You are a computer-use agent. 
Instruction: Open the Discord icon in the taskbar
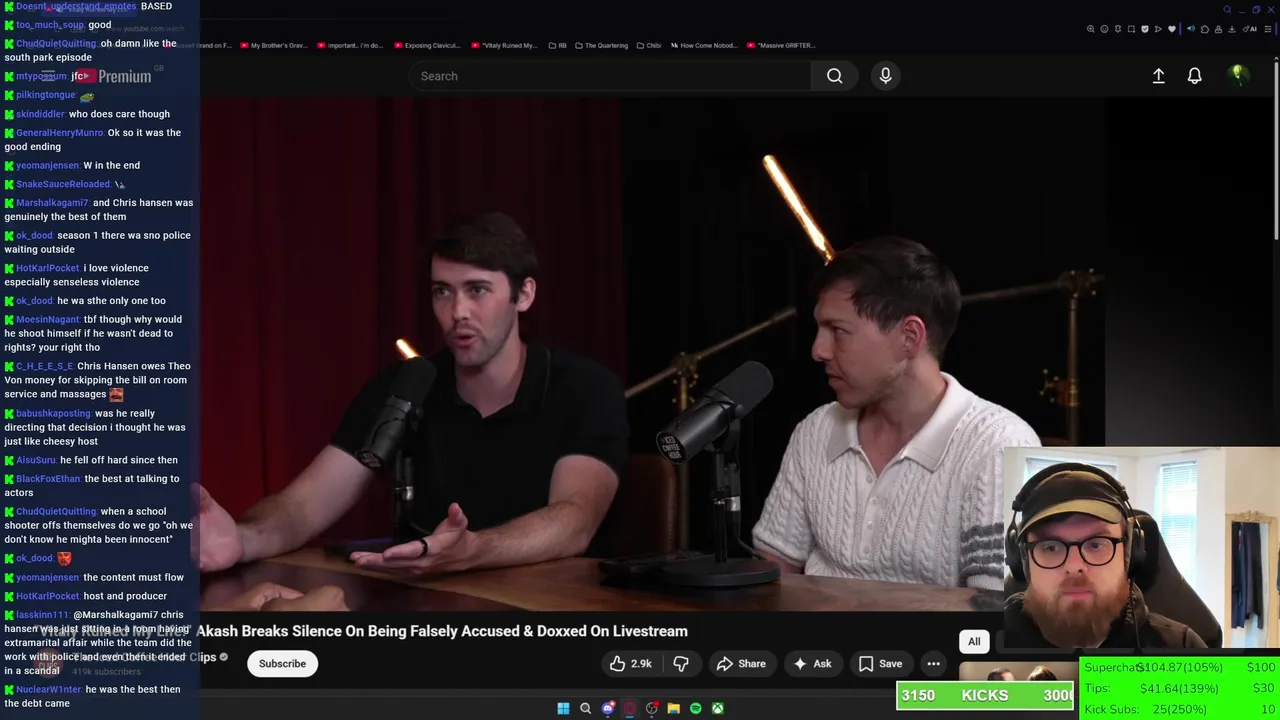pyautogui.click(x=607, y=708)
